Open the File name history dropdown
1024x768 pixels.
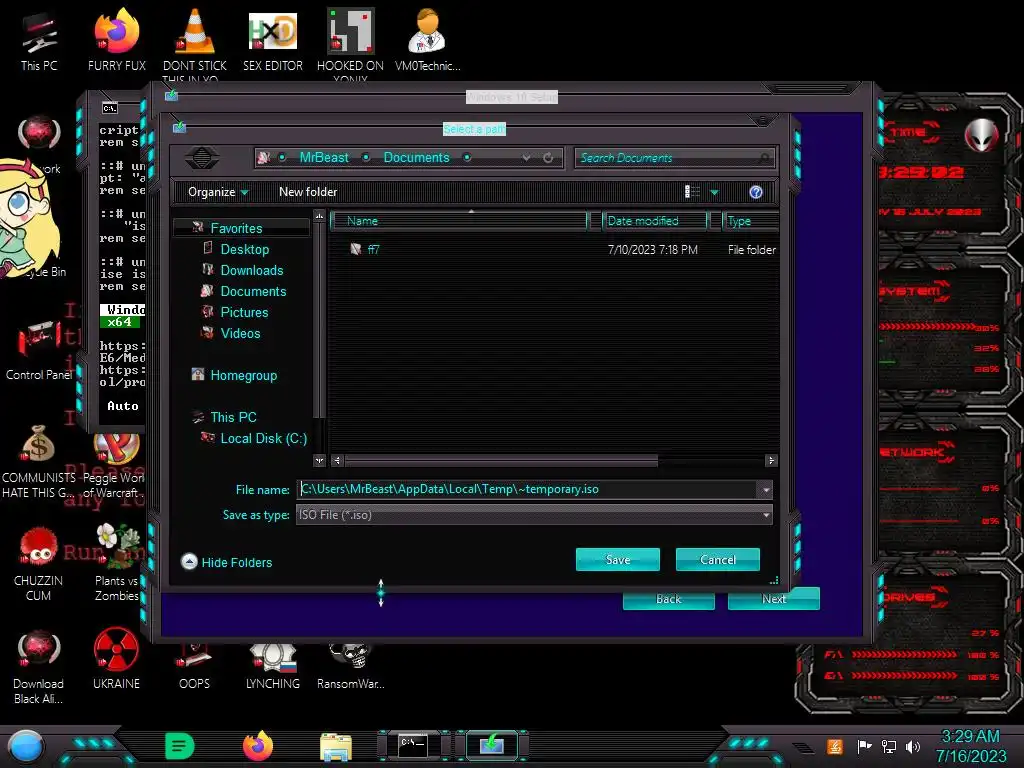(765, 490)
